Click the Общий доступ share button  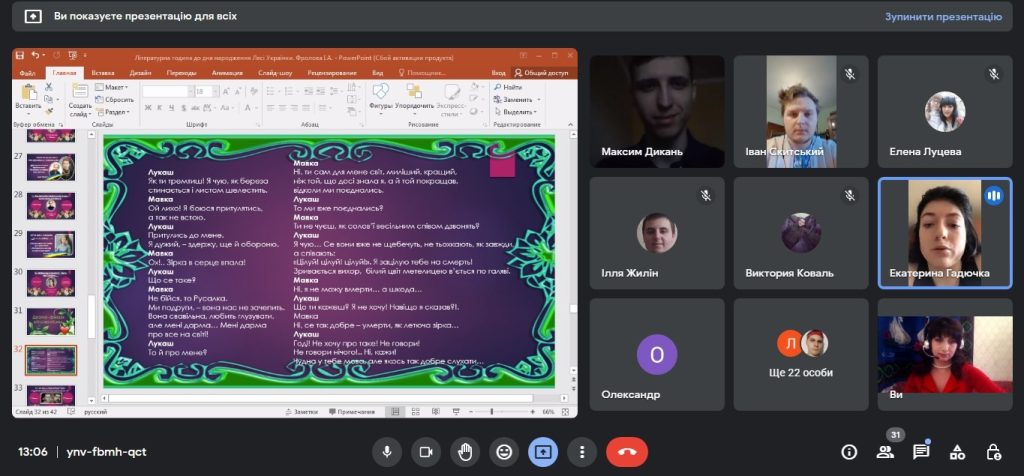coord(541,73)
